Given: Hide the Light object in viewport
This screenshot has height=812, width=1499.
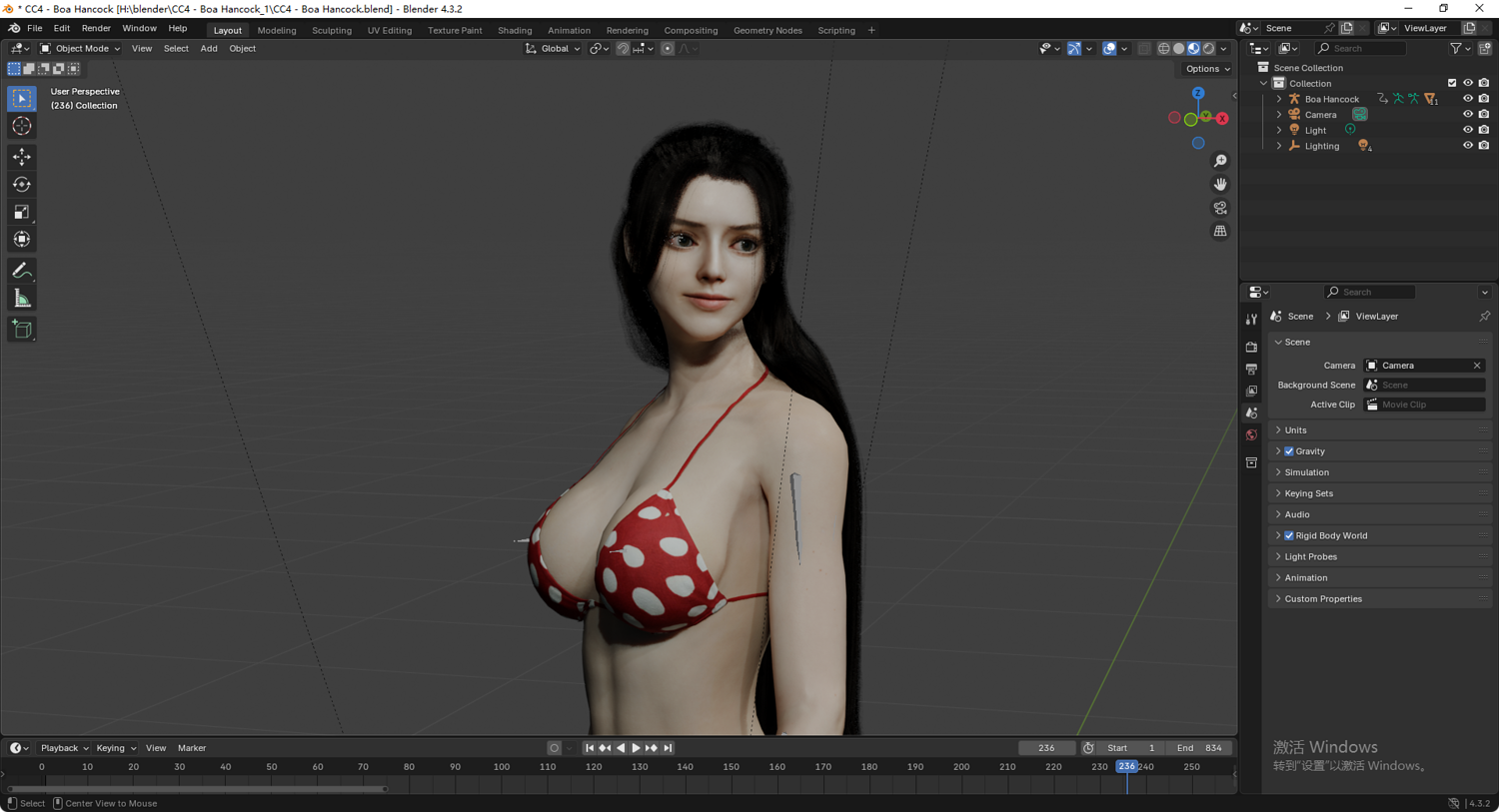Looking at the screenshot, I should click(1467, 130).
